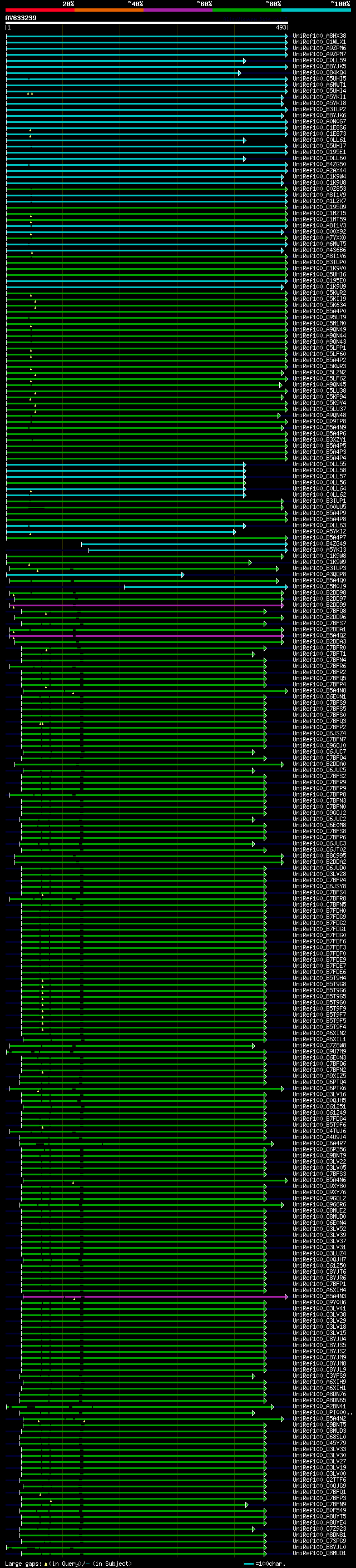Open hit UniRef100_C7BFT1

[319, 654]
